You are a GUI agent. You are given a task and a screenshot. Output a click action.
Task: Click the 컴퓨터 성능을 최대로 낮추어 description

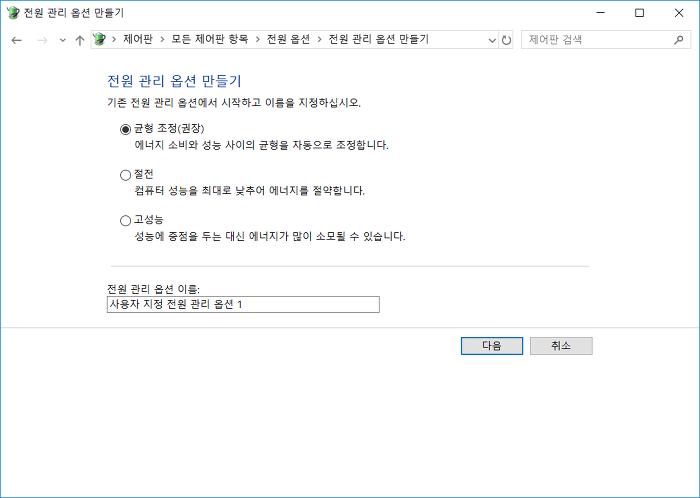pos(250,191)
